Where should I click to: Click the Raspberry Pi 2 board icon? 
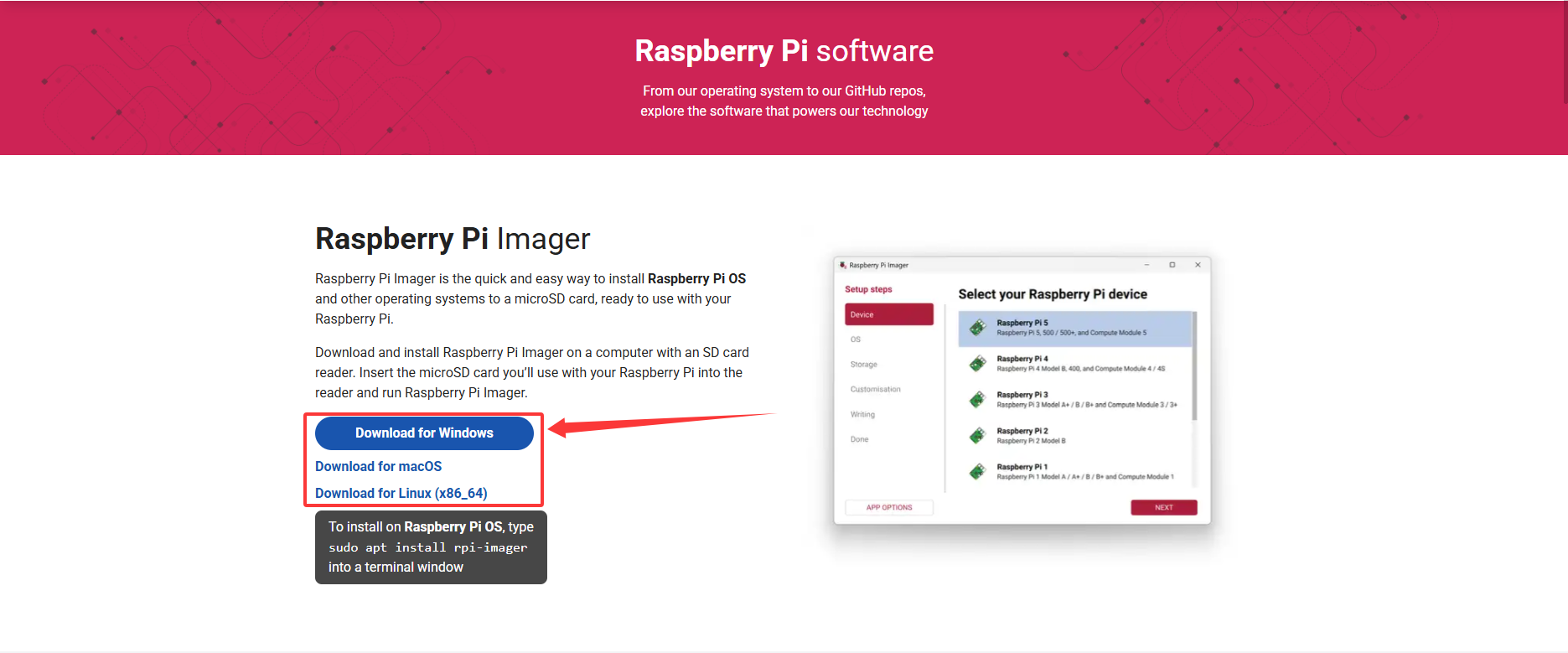click(977, 436)
